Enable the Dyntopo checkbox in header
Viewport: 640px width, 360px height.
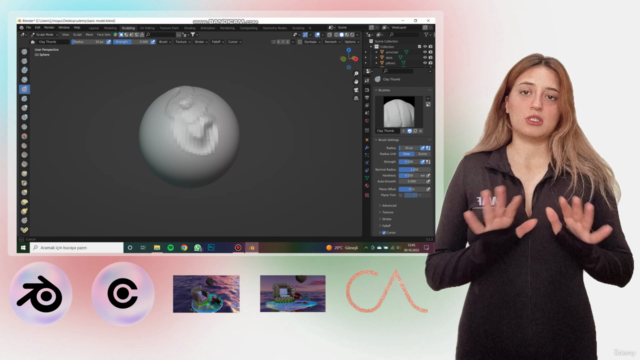pos(300,42)
